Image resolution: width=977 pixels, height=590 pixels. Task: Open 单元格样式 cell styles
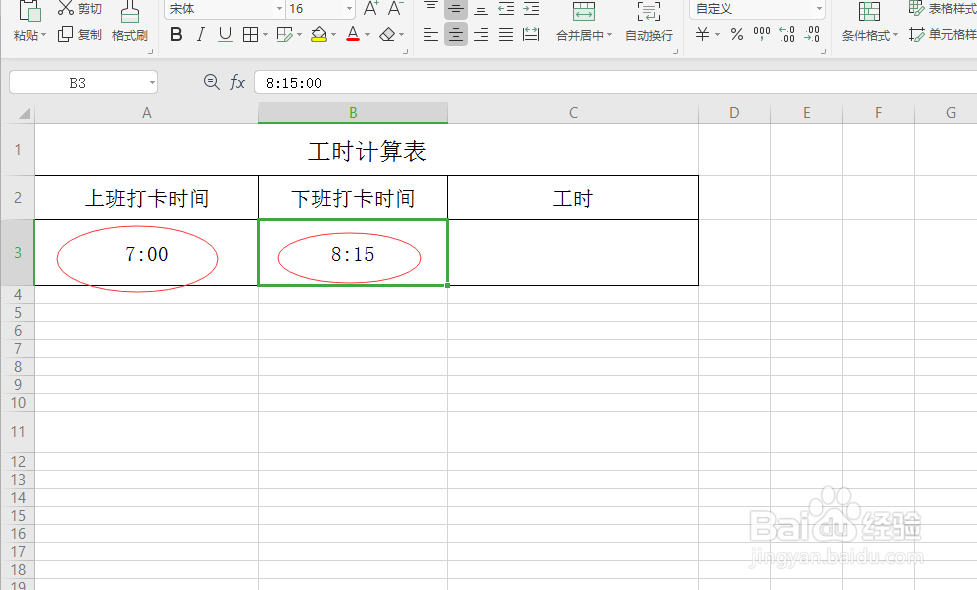[x=941, y=34]
